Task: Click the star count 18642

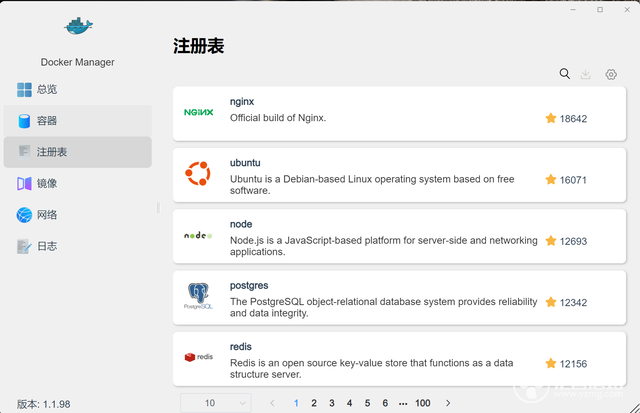Action: [x=573, y=119]
